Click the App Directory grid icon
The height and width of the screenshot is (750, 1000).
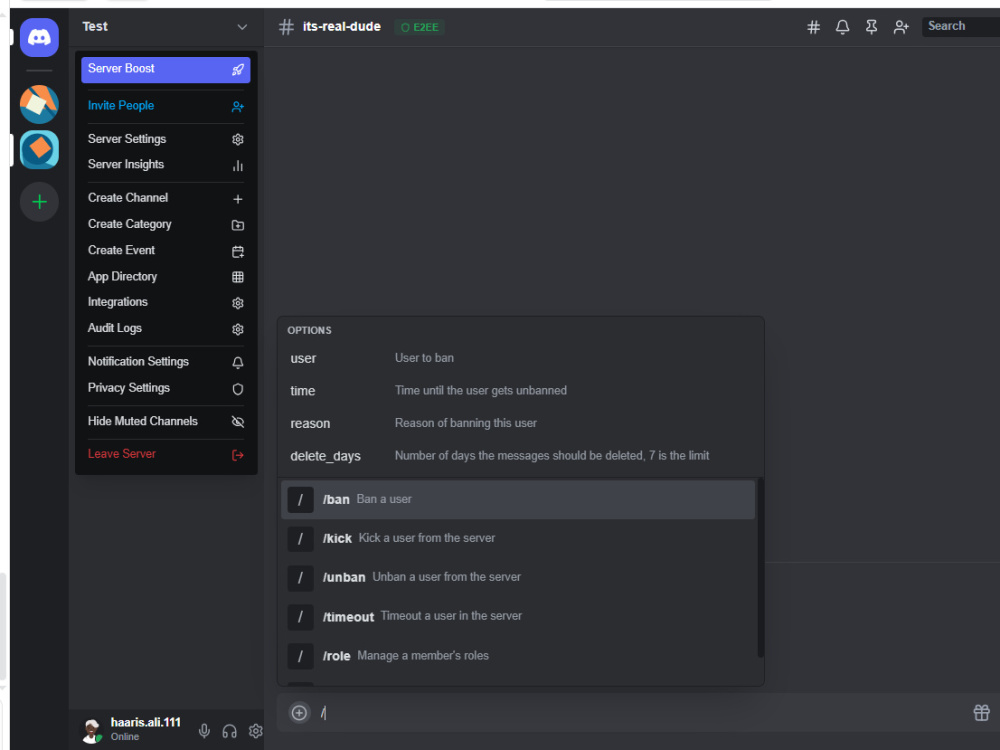pyautogui.click(x=237, y=277)
